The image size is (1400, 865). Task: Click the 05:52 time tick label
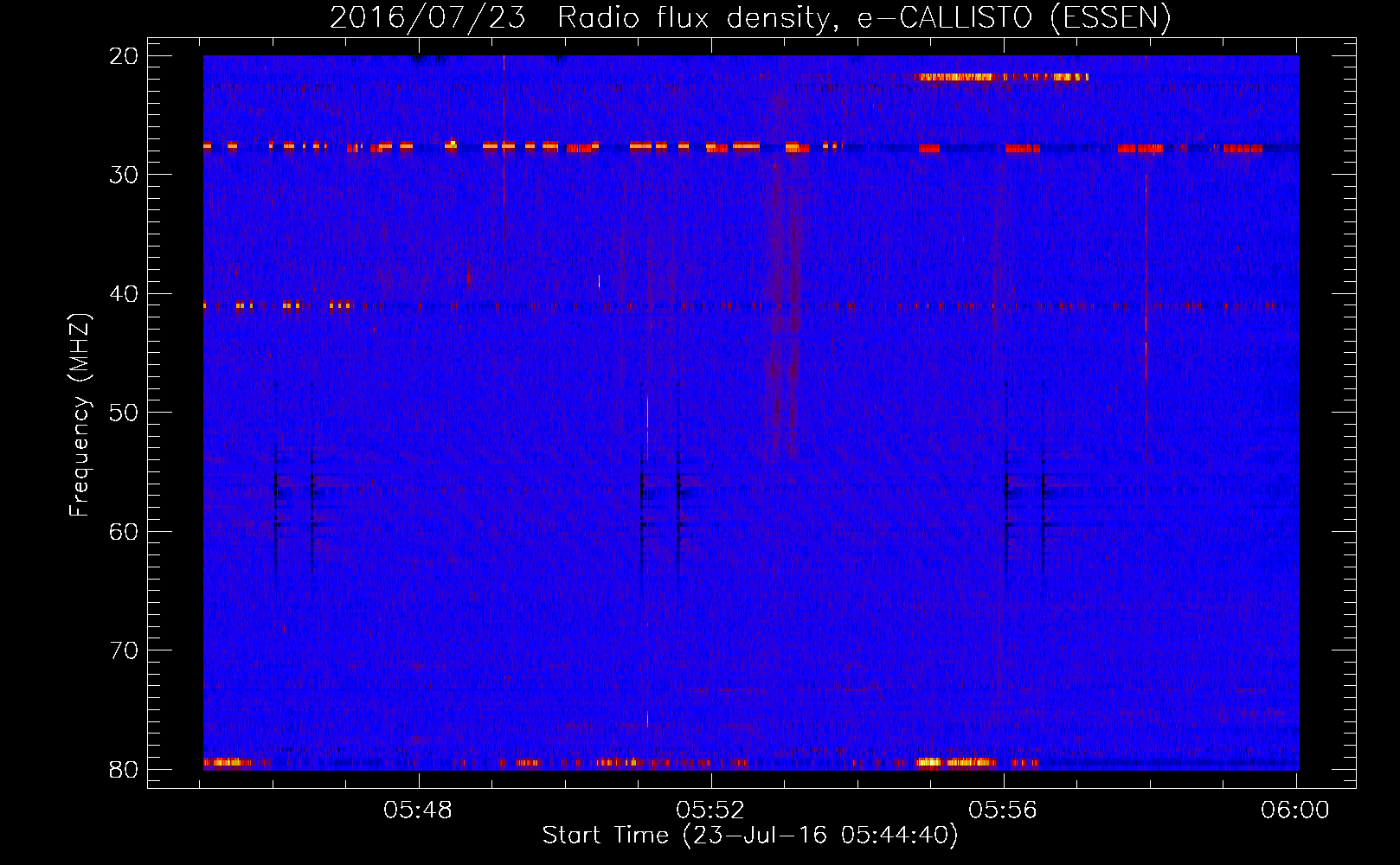(711, 811)
